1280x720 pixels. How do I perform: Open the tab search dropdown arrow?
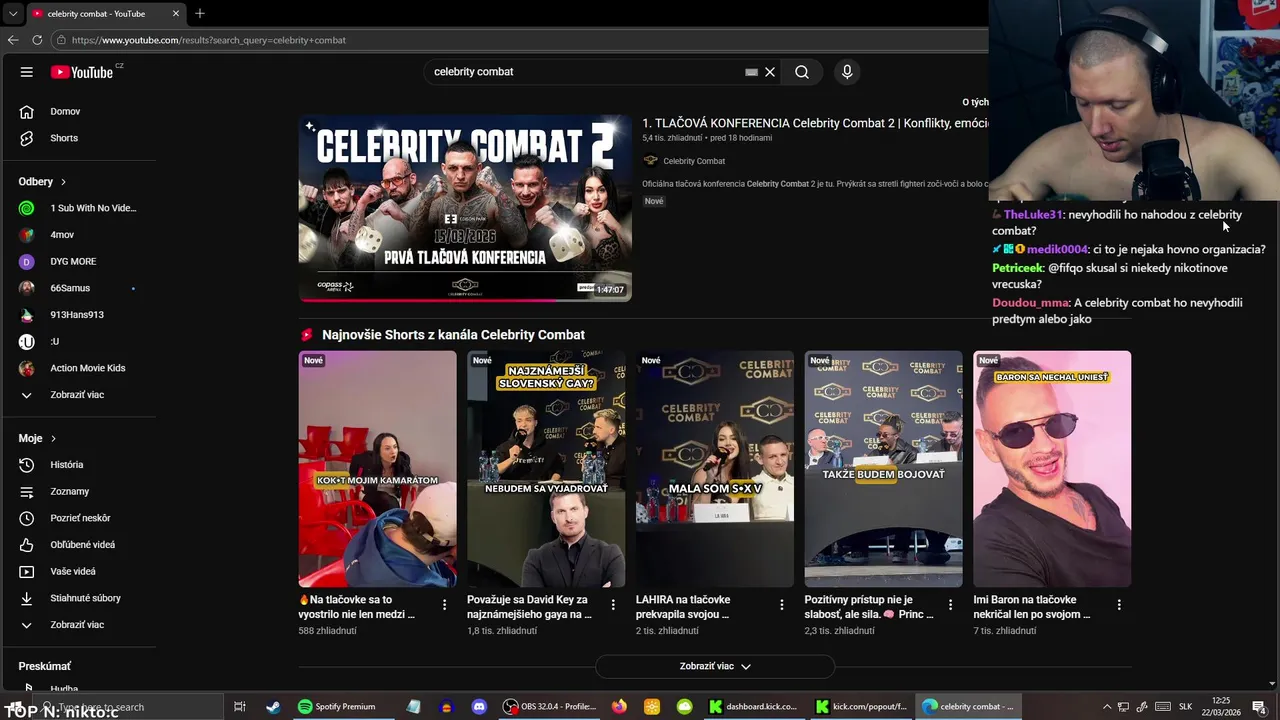tap(12, 14)
